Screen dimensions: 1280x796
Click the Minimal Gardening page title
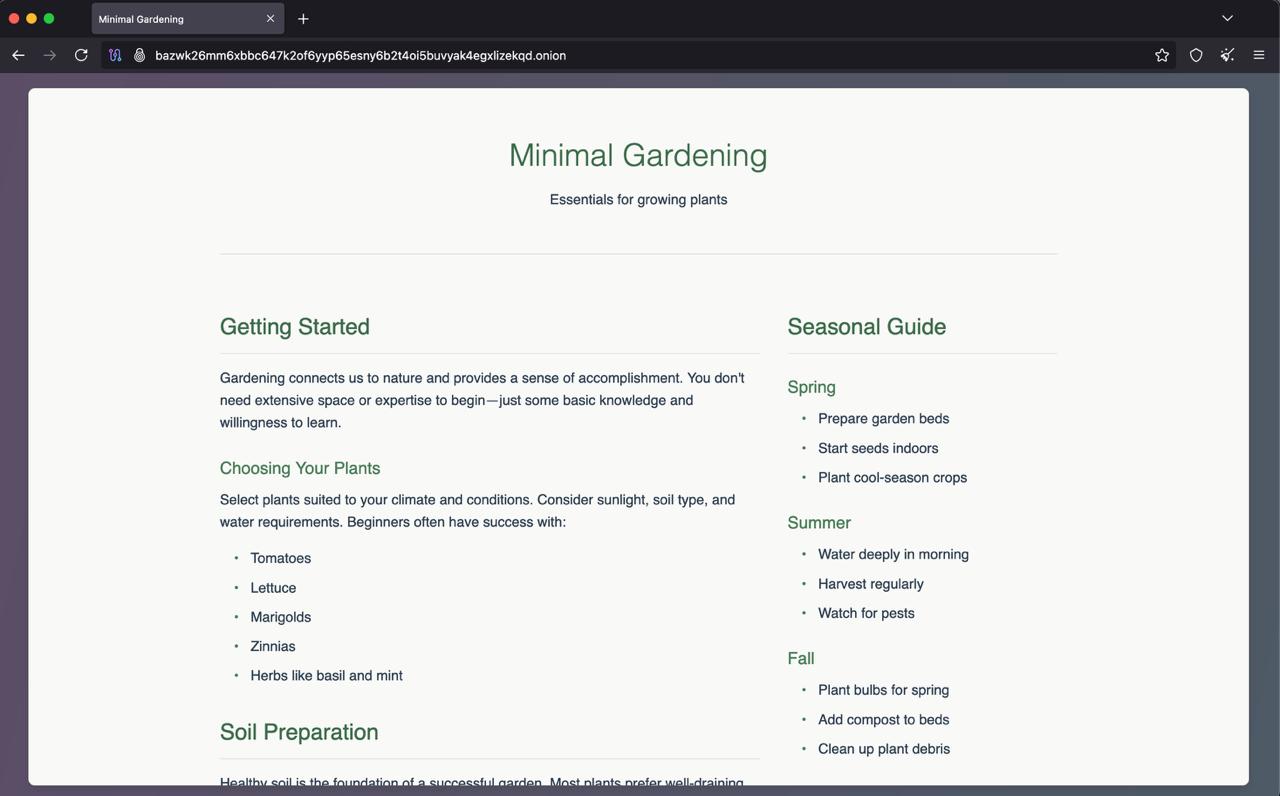[x=638, y=155]
